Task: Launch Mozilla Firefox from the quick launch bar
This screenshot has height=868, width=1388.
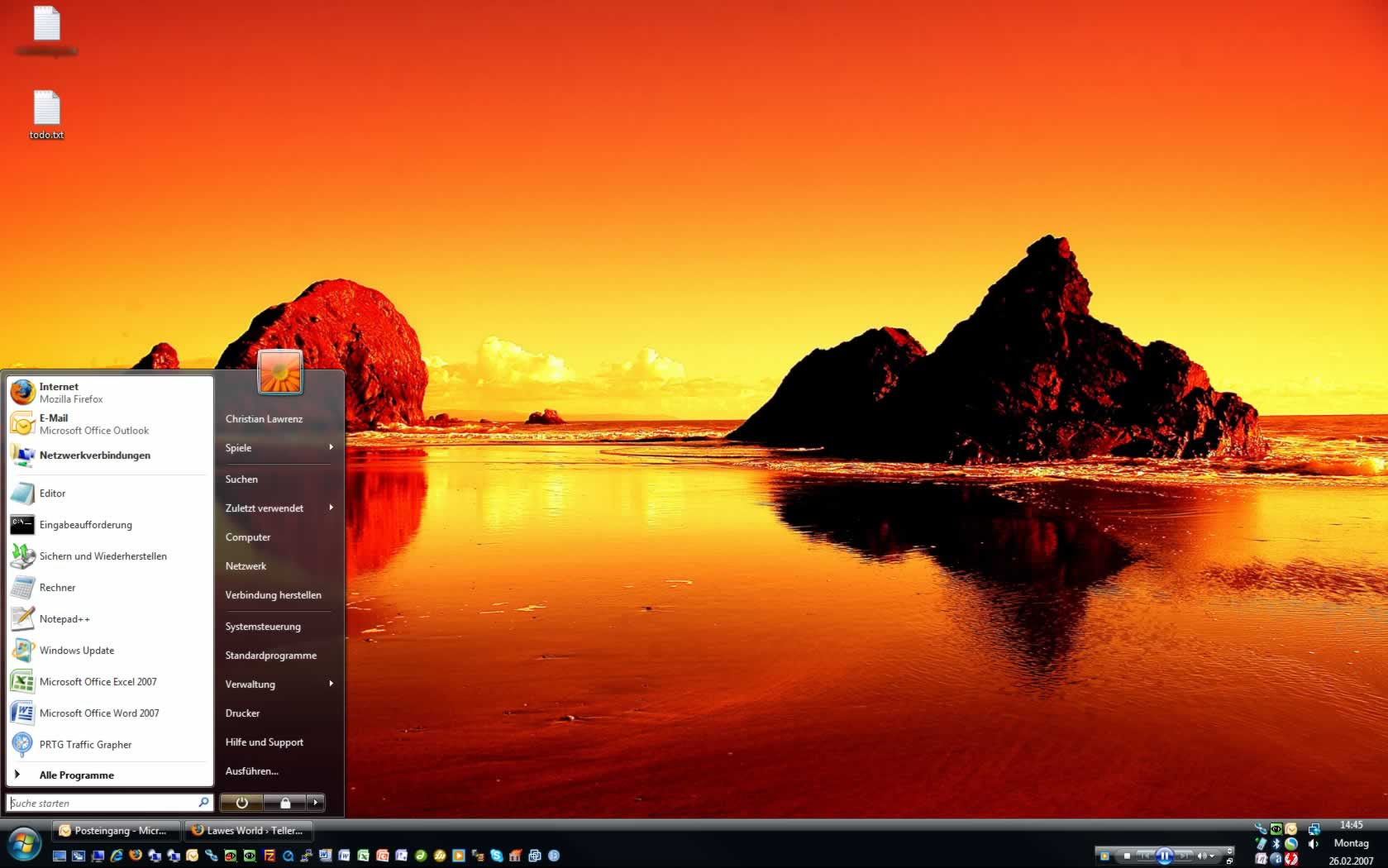Action: (x=134, y=856)
